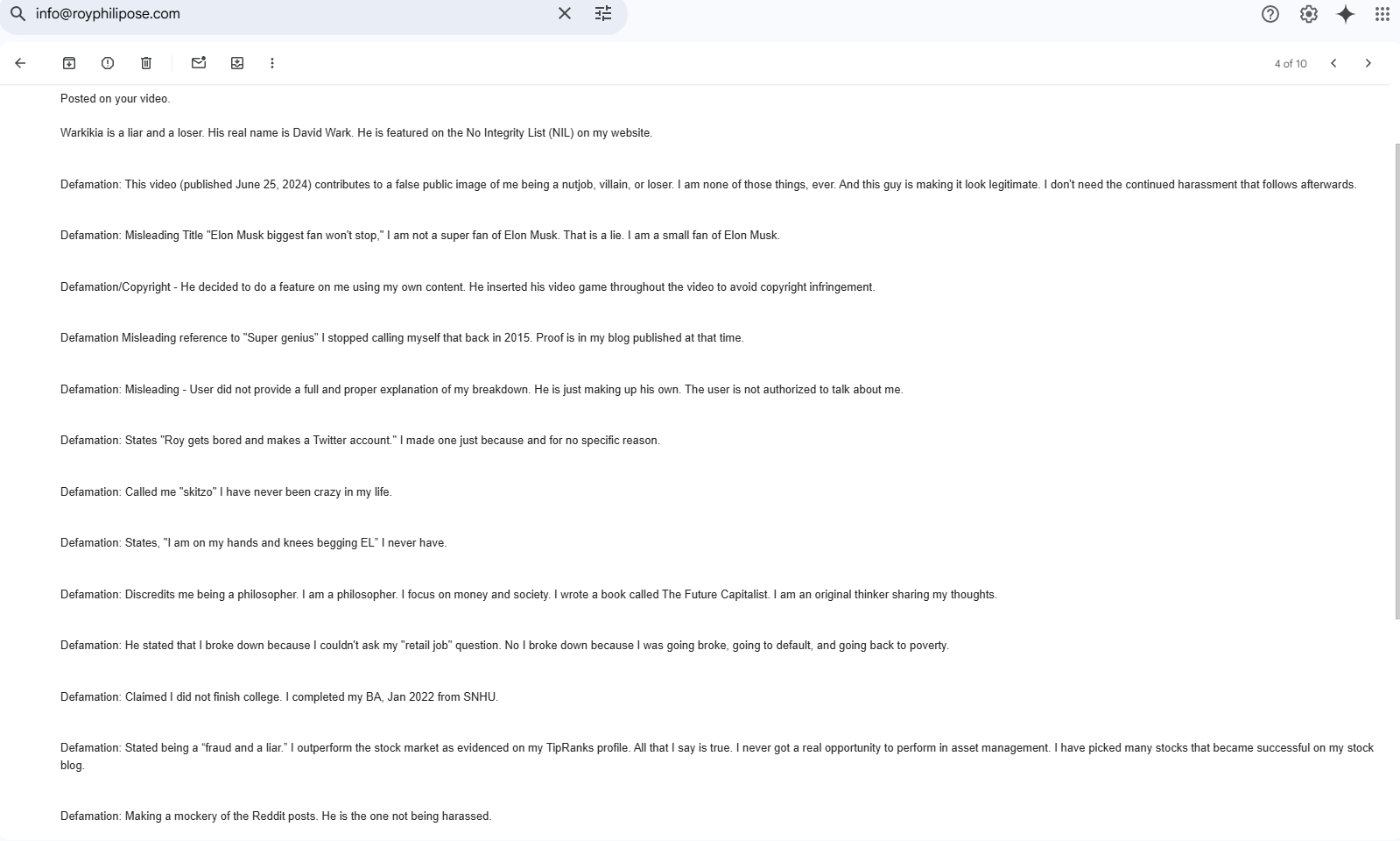Delete this email with the trash icon
Screen dimensions: 1400x841
point(146,63)
